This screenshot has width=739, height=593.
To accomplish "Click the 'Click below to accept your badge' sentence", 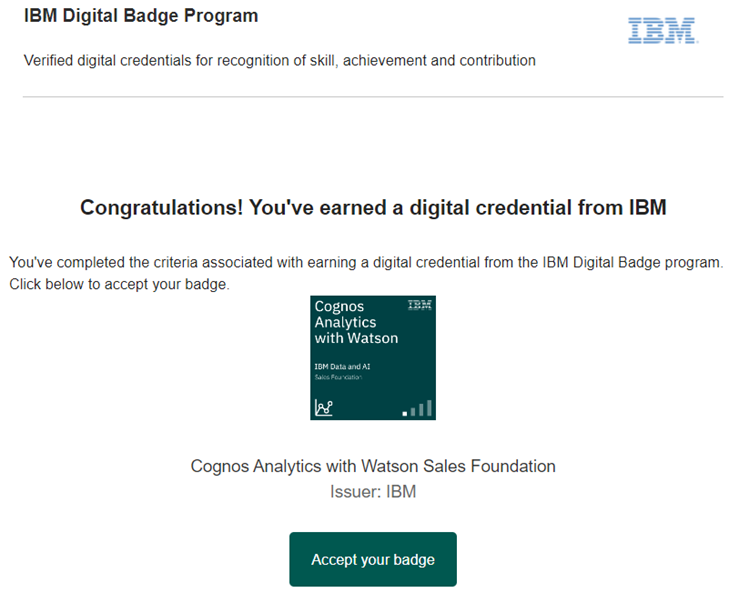I will [119, 284].
